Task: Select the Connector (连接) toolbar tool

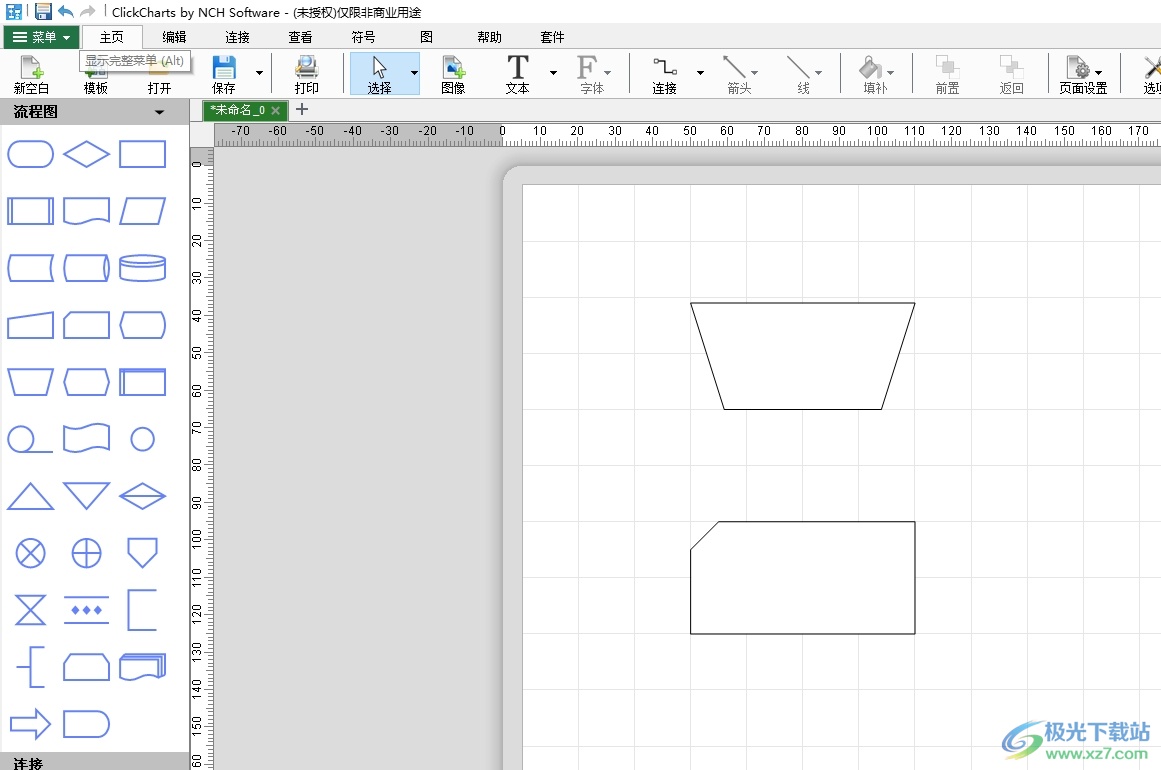Action: click(664, 74)
